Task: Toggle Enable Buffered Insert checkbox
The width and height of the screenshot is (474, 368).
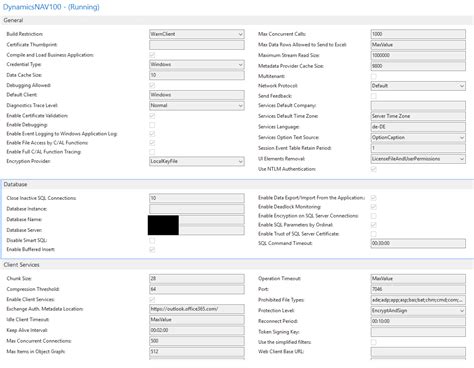Action: click(152, 249)
